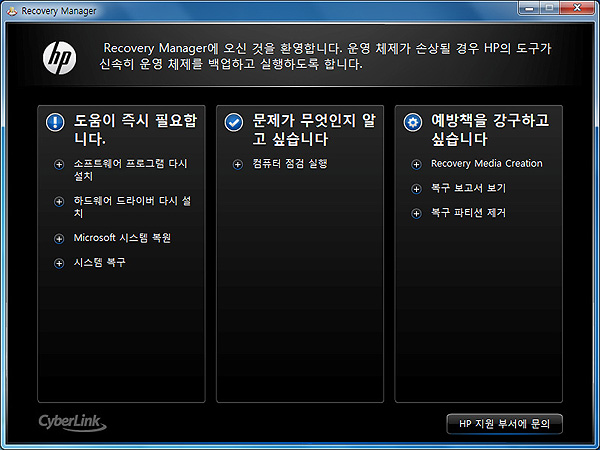This screenshot has height=450, width=600.
Task: Click the plus icon beside 복구 파티션 제거
Action: 416,214
